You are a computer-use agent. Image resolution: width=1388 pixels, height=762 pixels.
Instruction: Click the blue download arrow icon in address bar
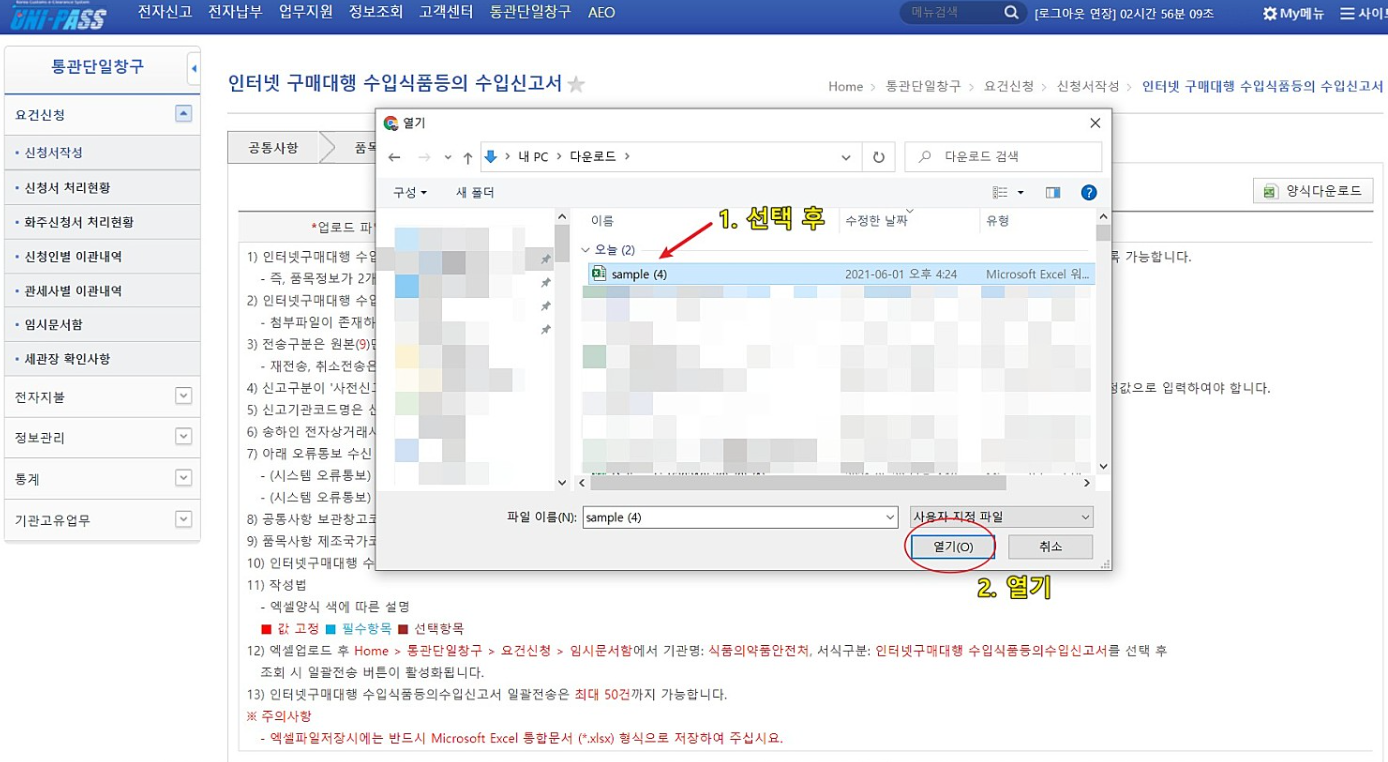click(x=490, y=156)
